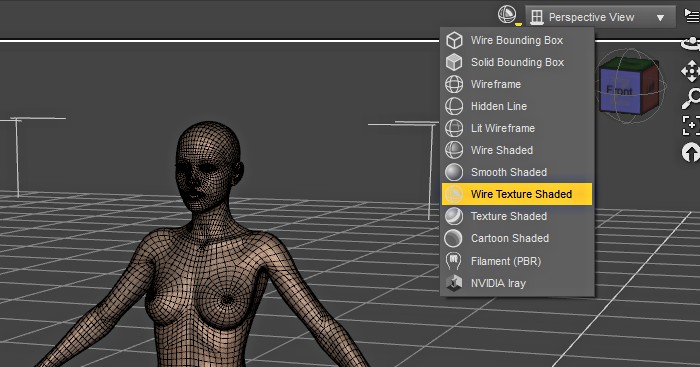Select the zoom magnifier icon
This screenshot has height=367, width=700.
tap(691, 98)
